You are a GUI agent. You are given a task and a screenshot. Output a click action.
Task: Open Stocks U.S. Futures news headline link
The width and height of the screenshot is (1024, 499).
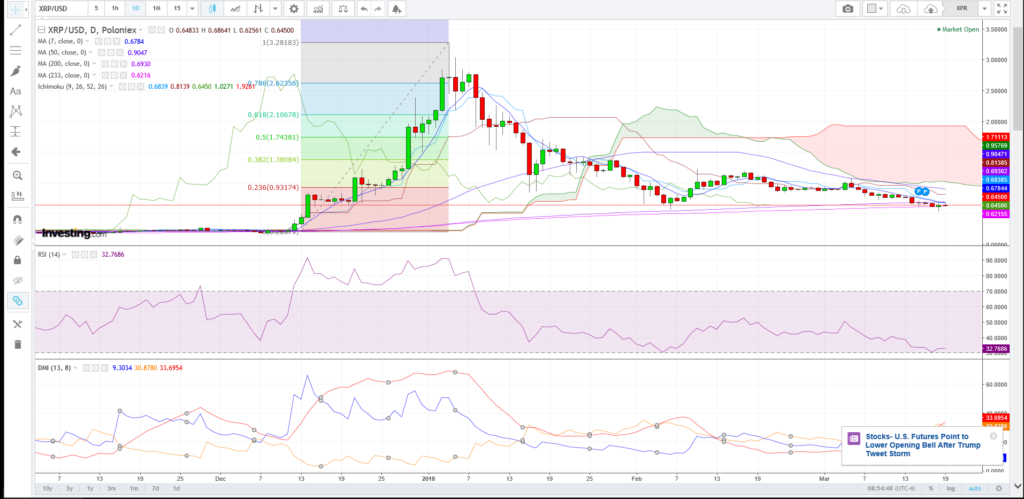pyautogui.click(x=923, y=444)
